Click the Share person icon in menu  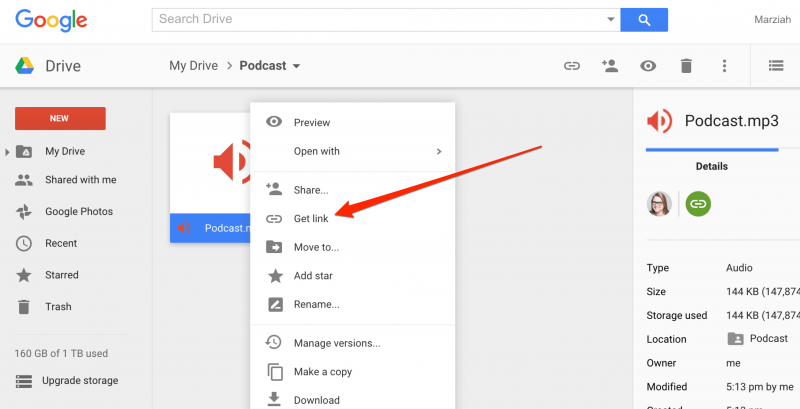tap(274, 189)
